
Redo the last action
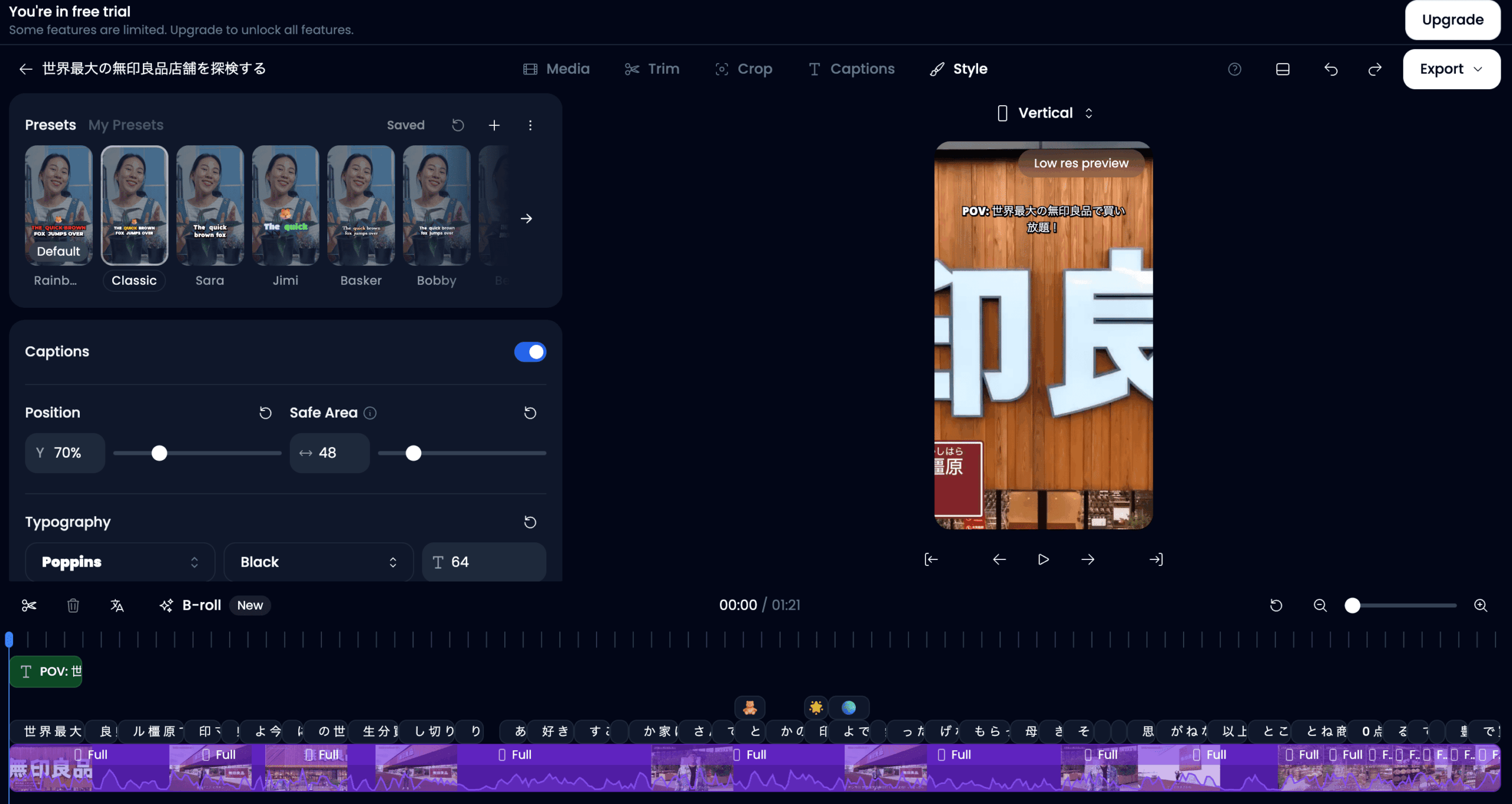tap(1375, 69)
